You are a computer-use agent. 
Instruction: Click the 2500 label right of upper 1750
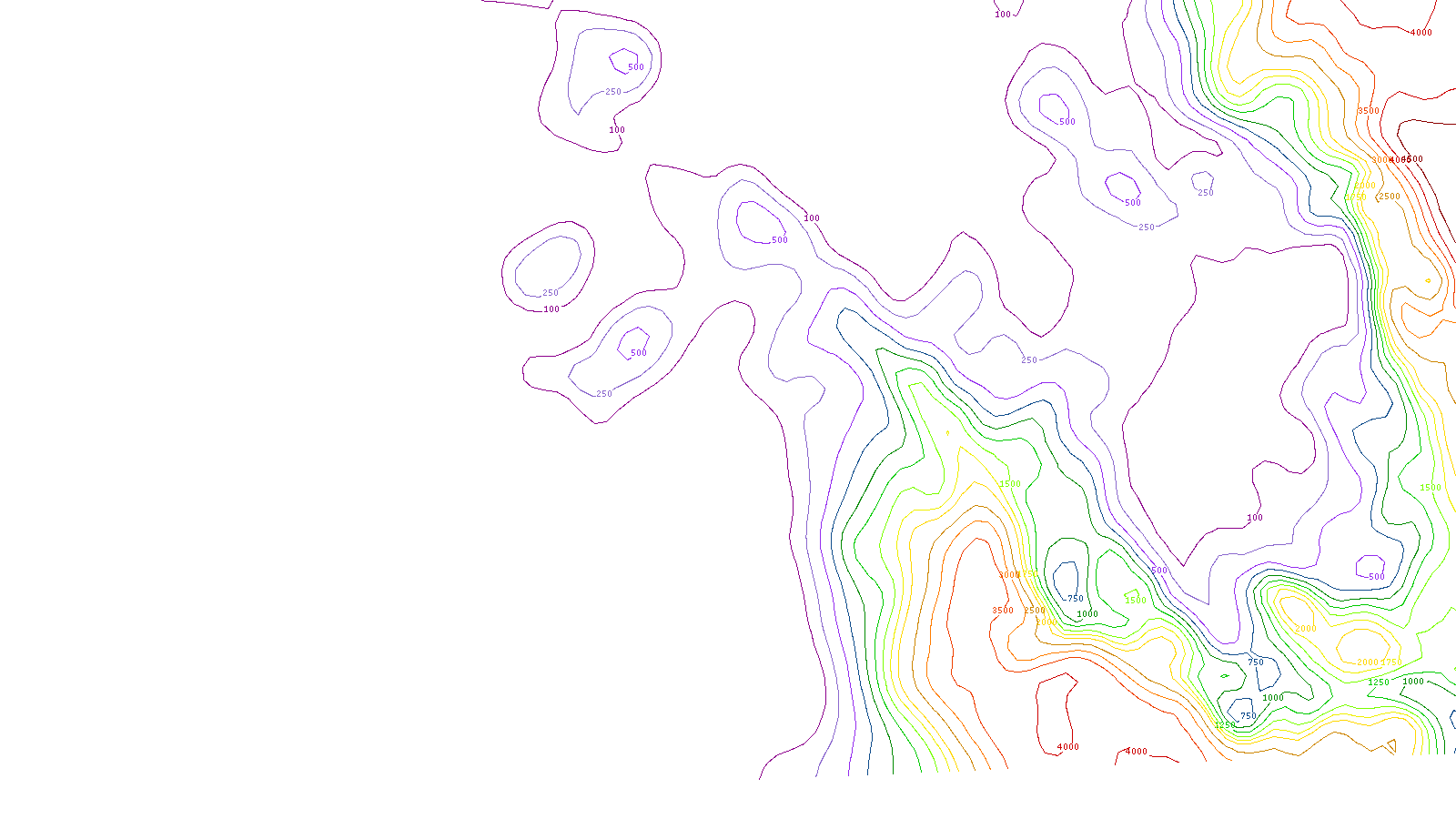tap(1389, 197)
